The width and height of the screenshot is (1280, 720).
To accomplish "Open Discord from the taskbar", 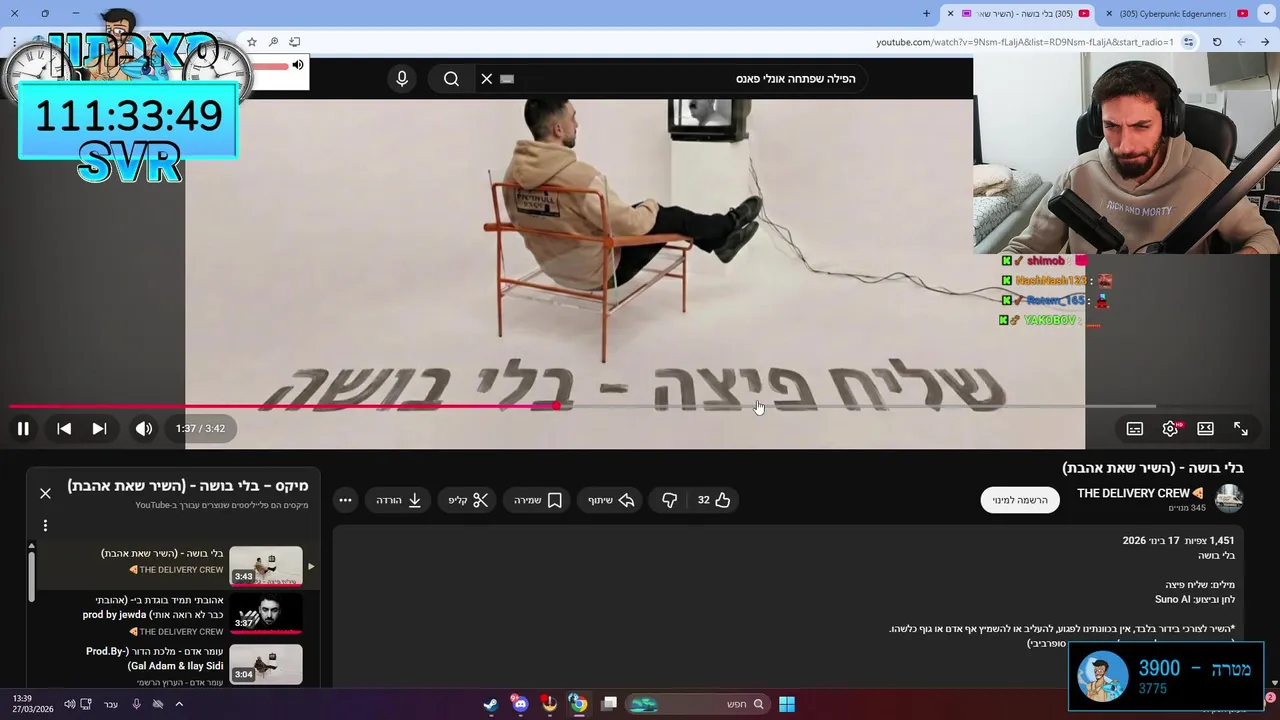I will pos(520,704).
